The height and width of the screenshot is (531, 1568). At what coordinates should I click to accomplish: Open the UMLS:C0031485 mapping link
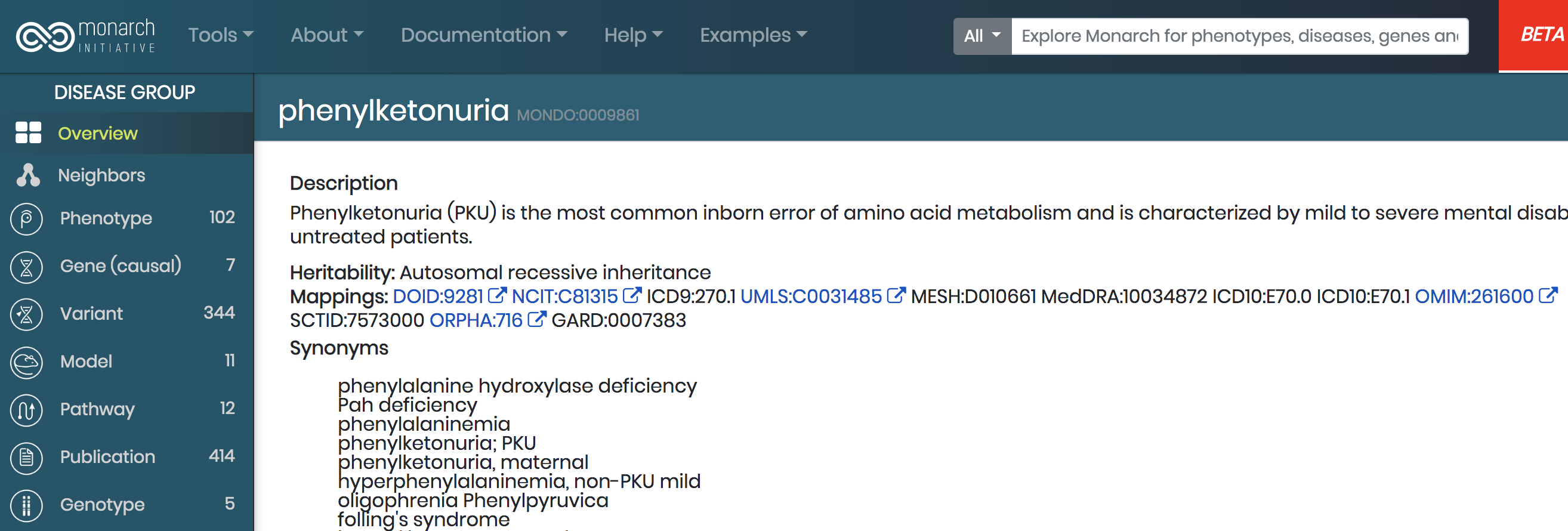point(812,296)
